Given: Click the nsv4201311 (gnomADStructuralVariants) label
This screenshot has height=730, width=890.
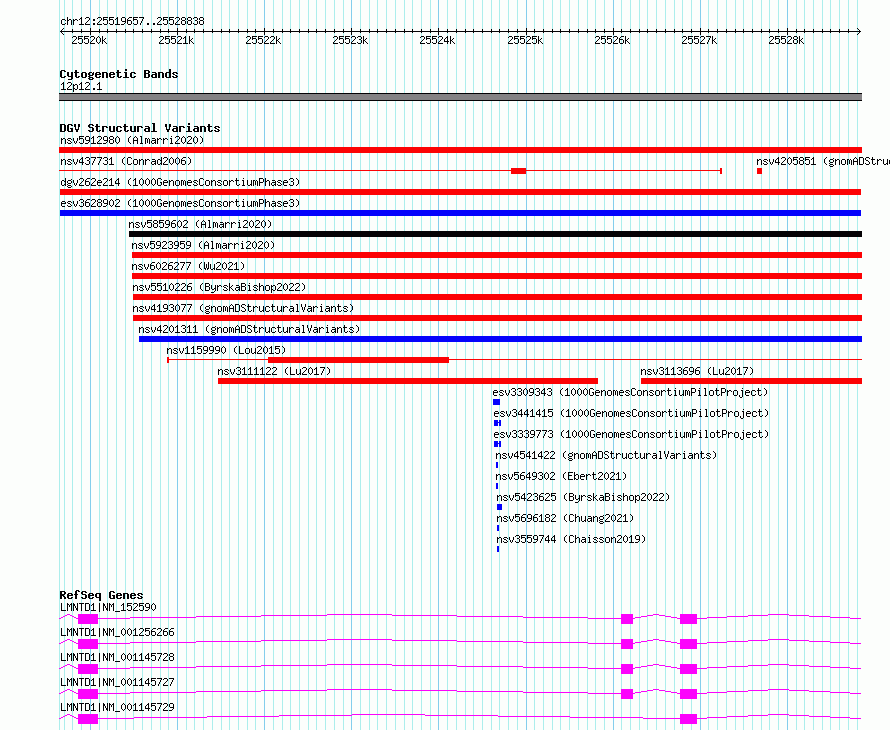Looking at the screenshot, I should [249, 329].
